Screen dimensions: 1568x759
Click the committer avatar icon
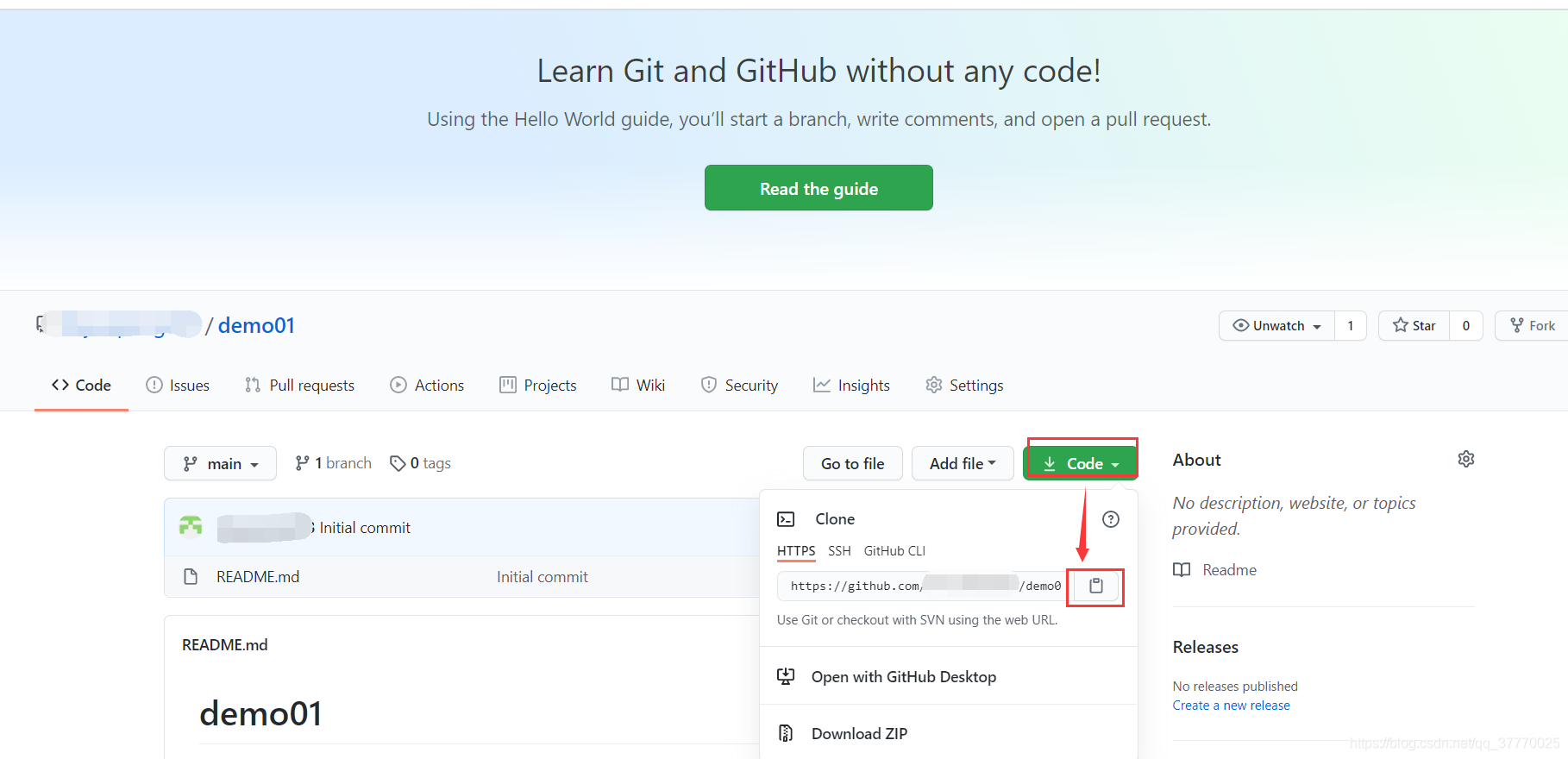point(191,526)
